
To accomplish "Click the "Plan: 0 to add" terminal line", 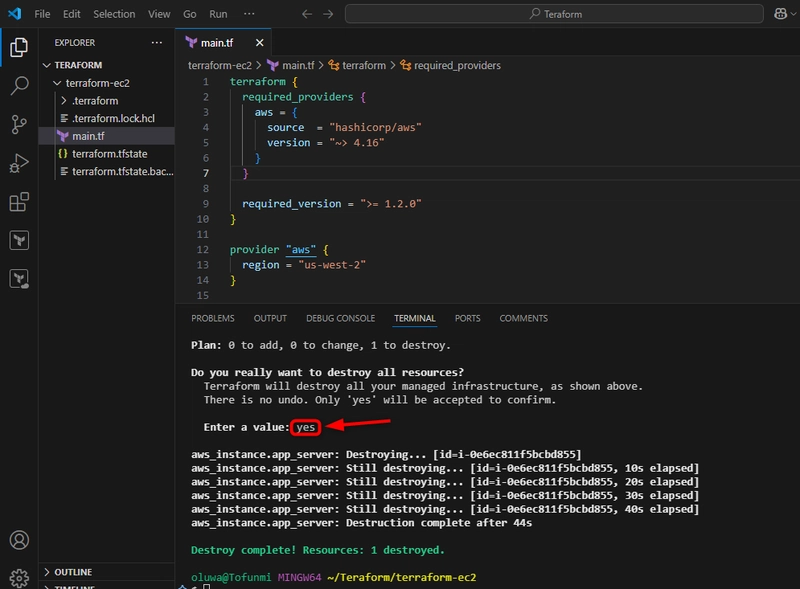I will click(x=321, y=346).
